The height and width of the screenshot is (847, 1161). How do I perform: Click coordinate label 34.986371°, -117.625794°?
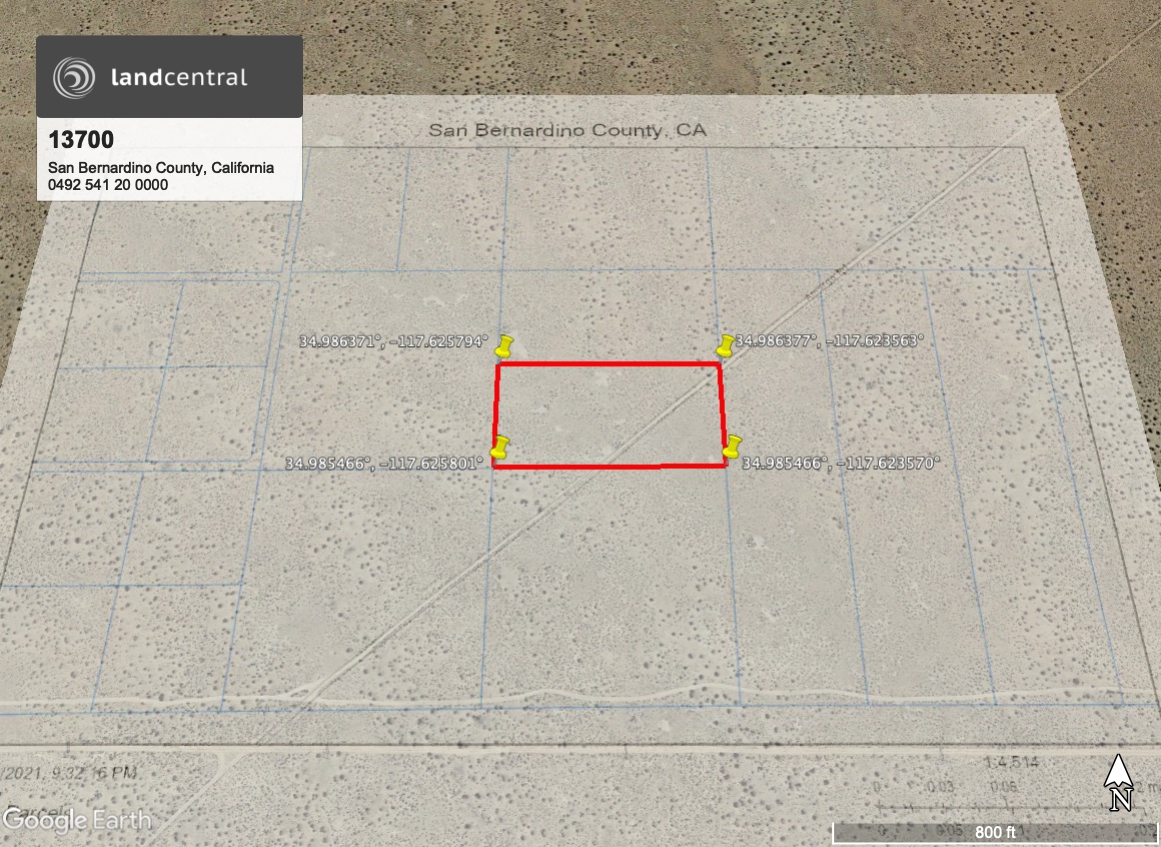[x=393, y=341]
